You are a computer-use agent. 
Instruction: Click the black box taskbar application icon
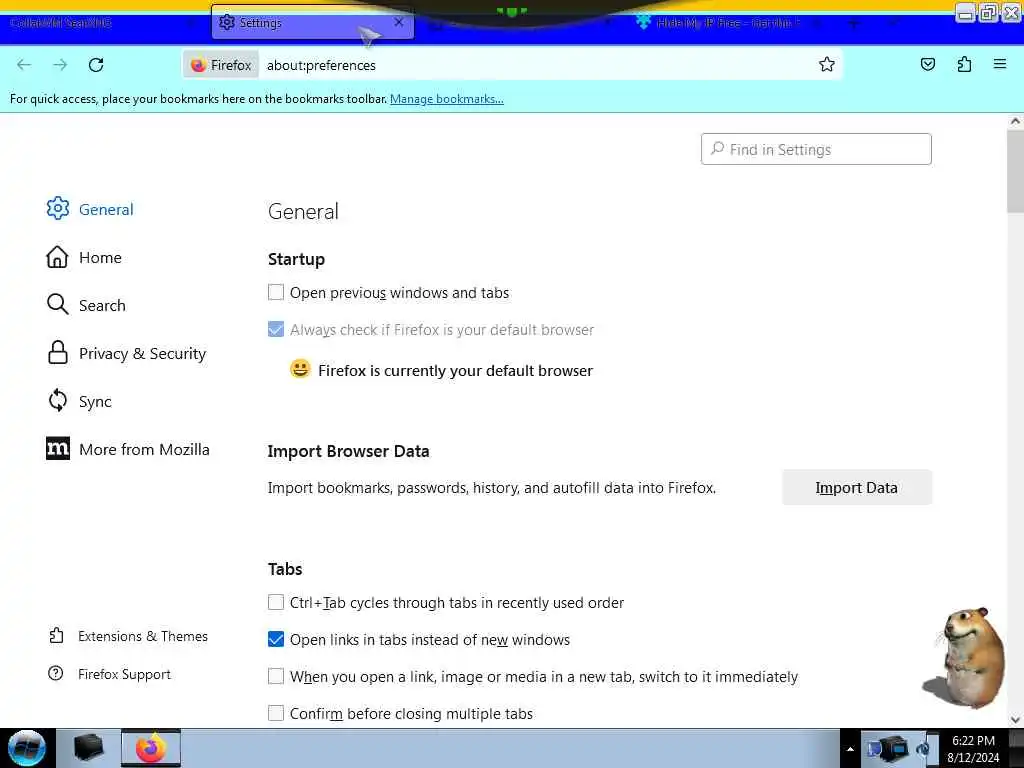(x=89, y=748)
